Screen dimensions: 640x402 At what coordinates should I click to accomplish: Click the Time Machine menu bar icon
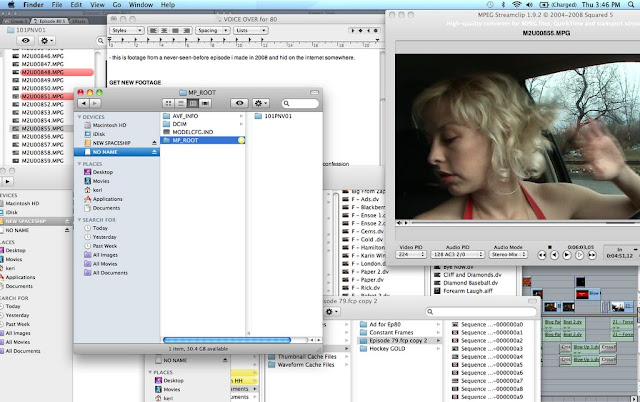coord(490,4)
